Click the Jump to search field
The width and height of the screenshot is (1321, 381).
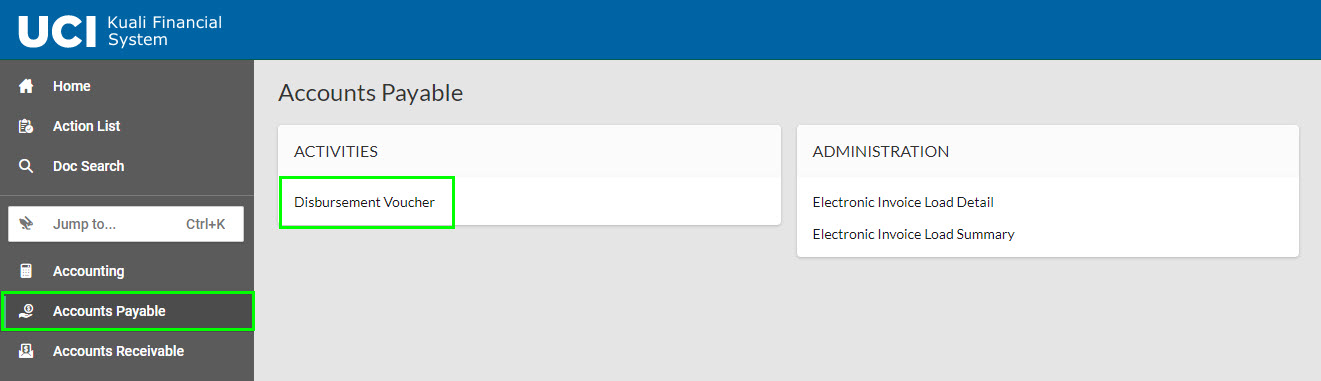click(126, 224)
